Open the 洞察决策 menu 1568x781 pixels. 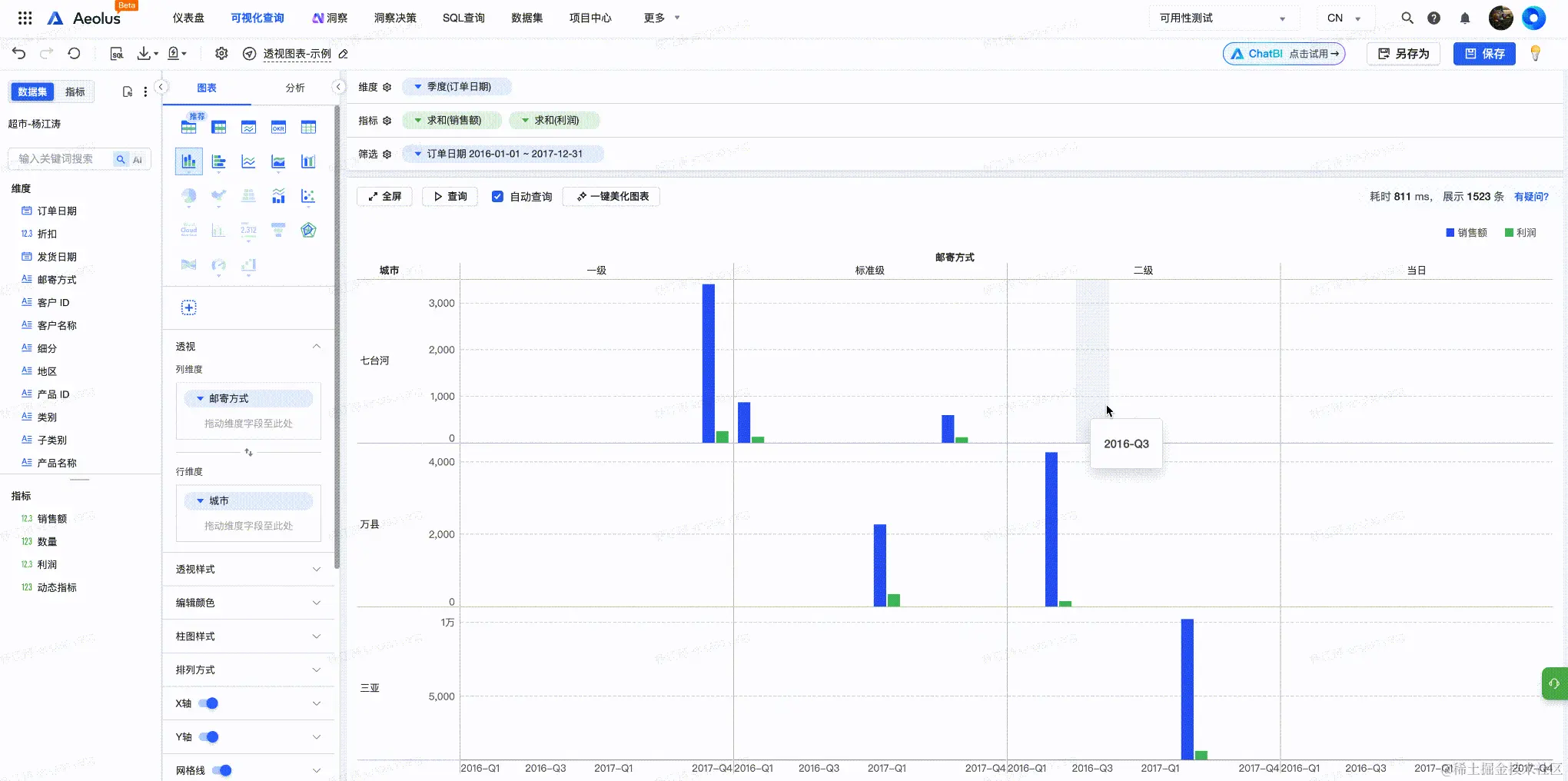click(395, 18)
